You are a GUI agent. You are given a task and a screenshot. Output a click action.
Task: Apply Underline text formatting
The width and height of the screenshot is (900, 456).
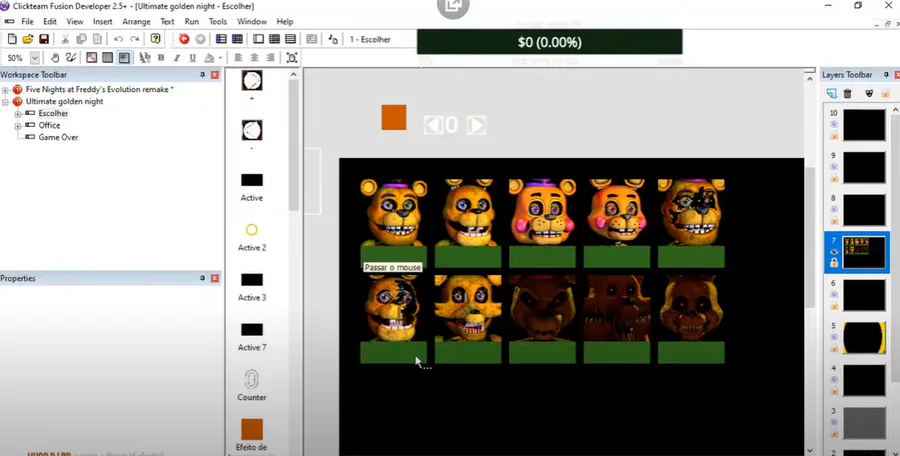coord(193,57)
